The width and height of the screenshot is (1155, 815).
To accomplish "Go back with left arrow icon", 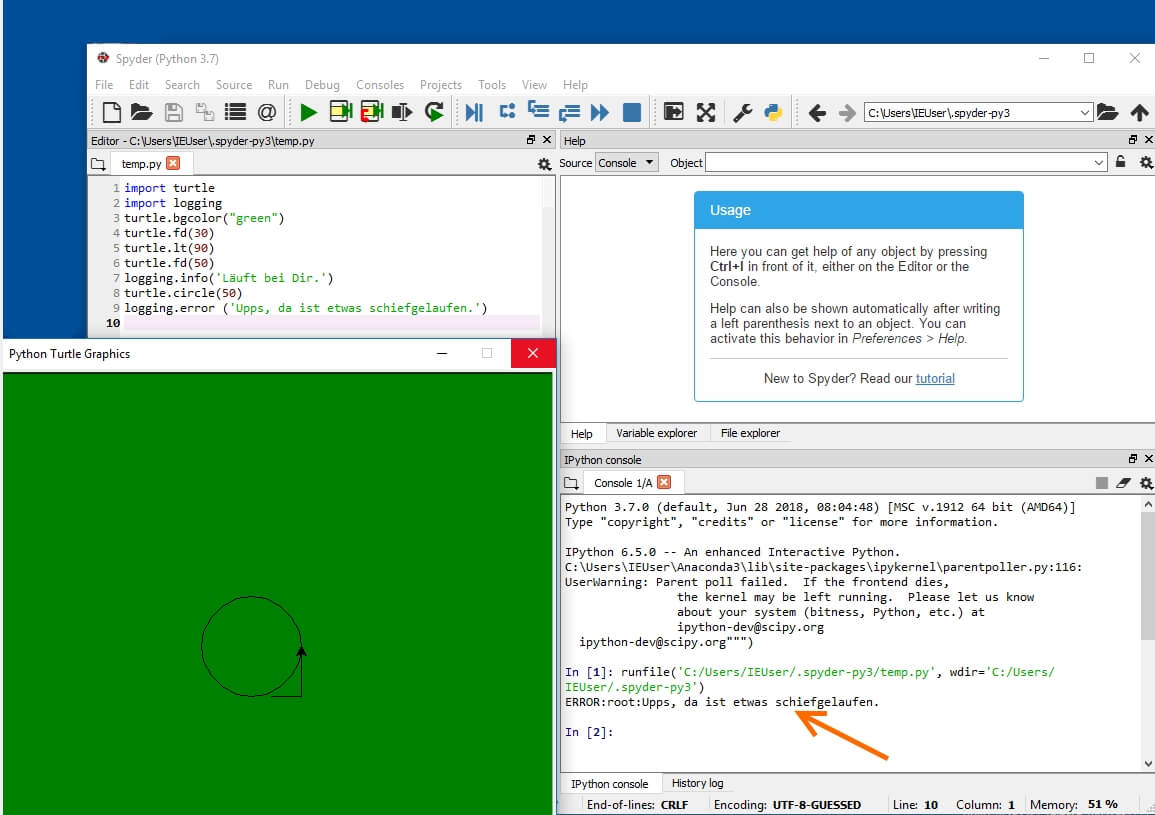I will pos(817,113).
